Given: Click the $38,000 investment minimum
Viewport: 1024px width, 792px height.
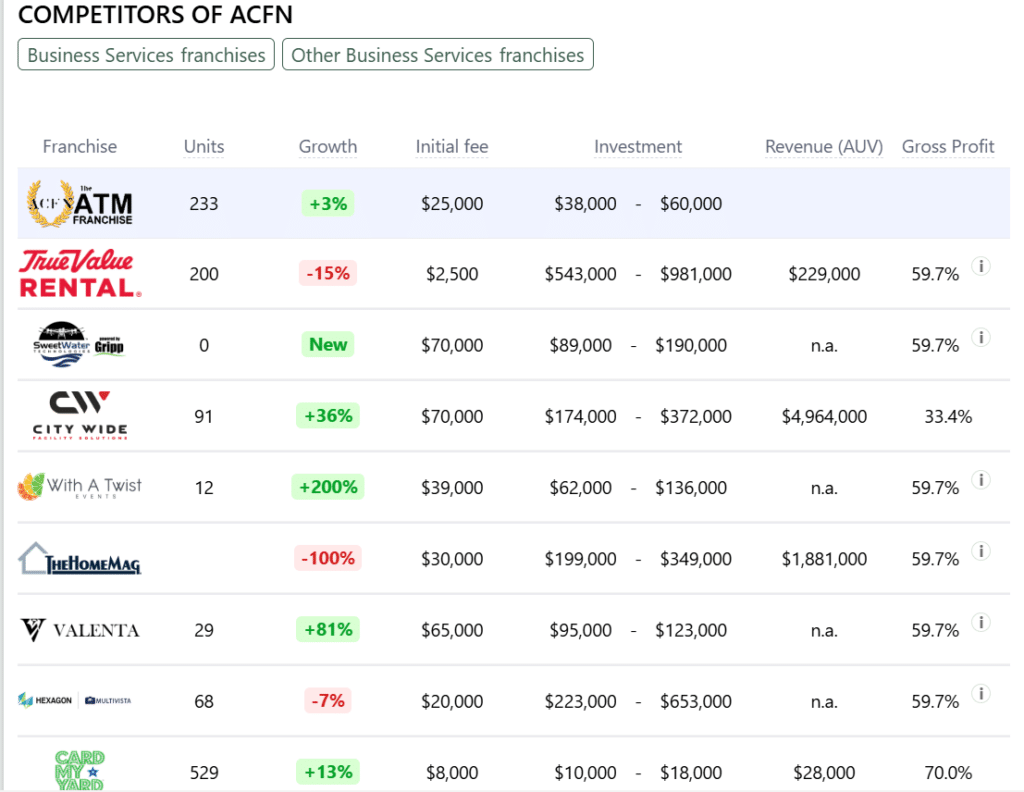Looking at the screenshot, I should [x=585, y=204].
